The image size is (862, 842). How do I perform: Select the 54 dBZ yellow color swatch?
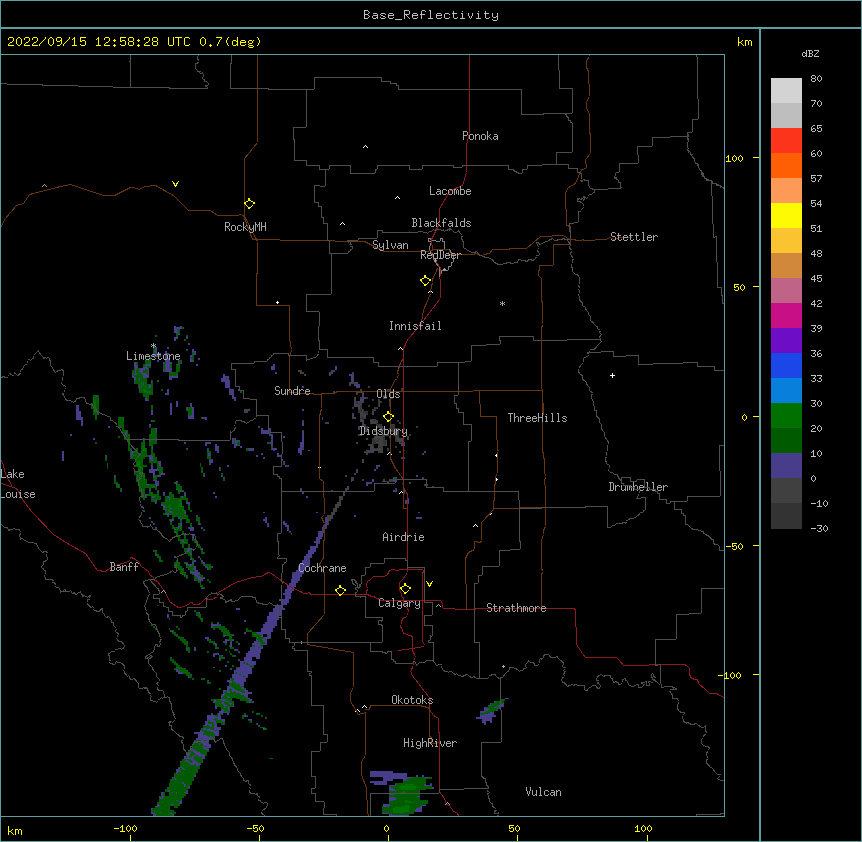pos(786,215)
